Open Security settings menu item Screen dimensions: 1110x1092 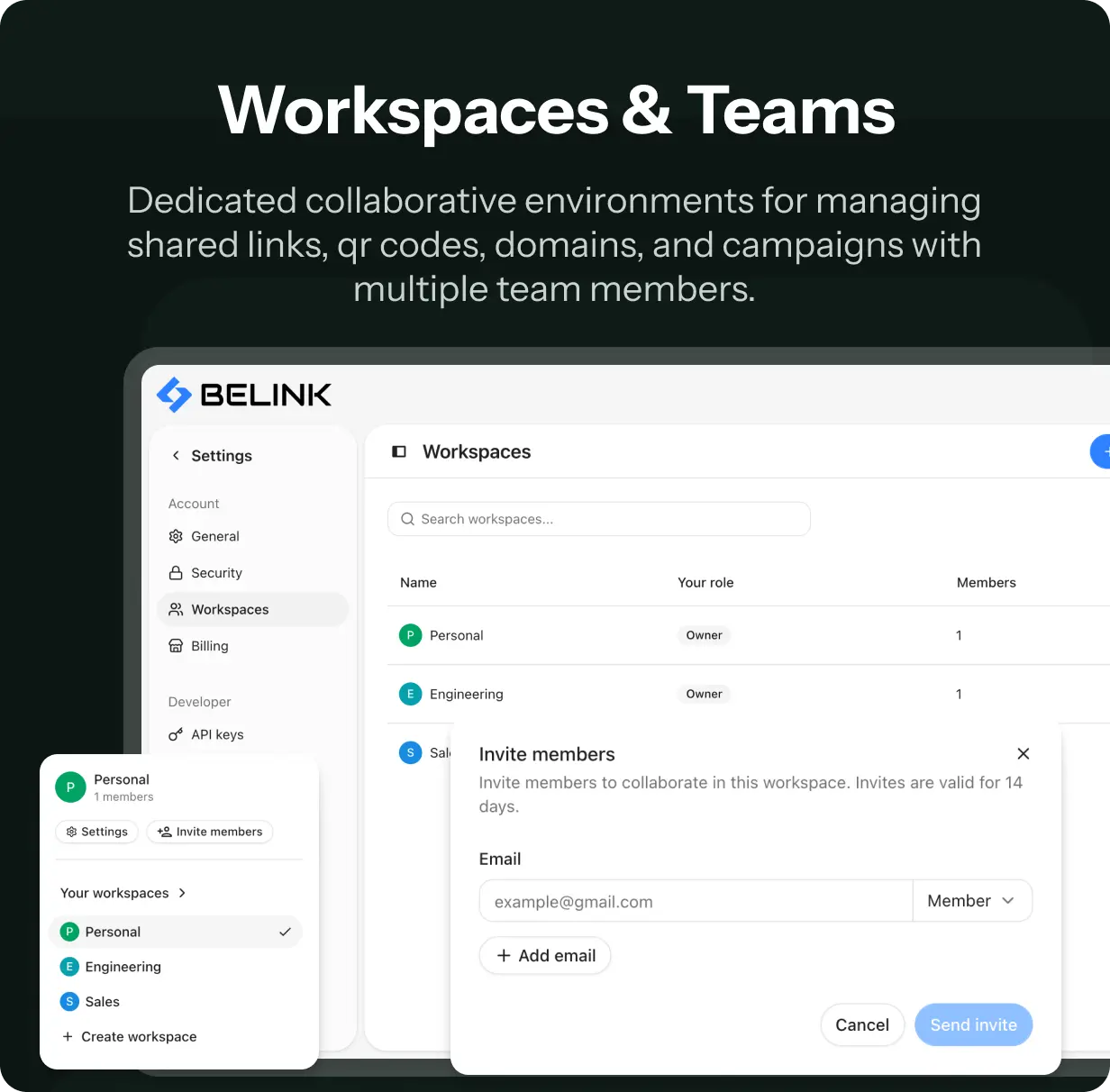(252, 573)
